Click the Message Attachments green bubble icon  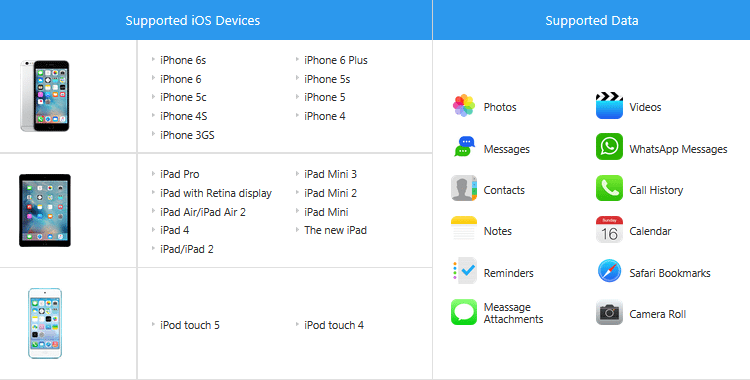[x=463, y=312]
